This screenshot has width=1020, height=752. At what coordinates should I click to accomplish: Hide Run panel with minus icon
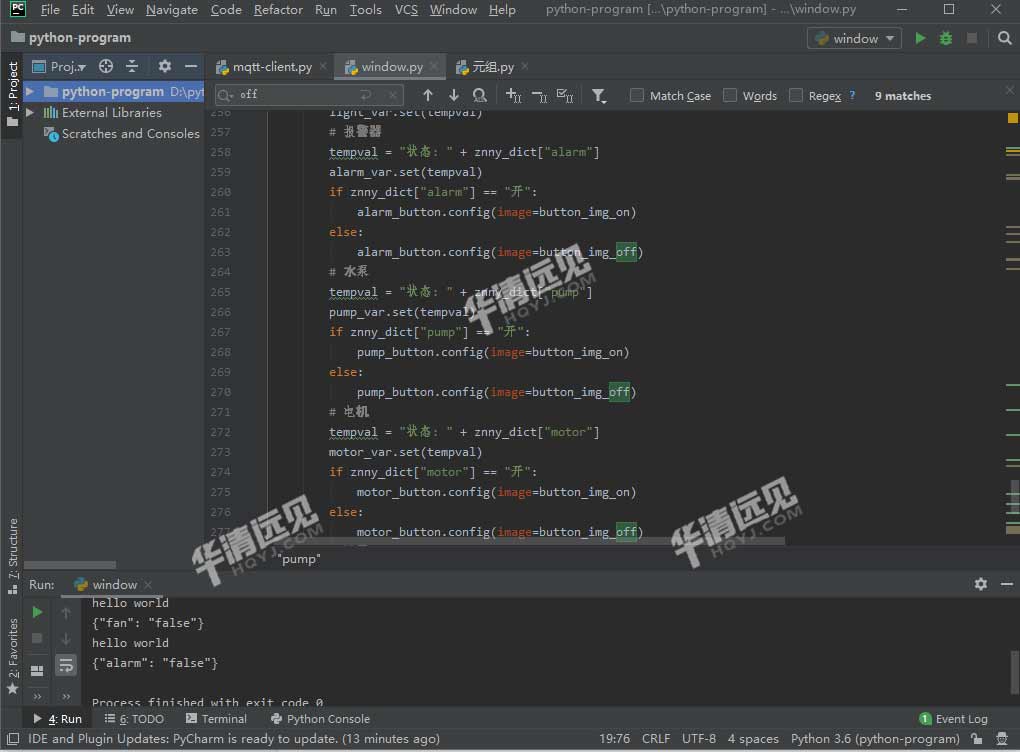click(1006, 584)
